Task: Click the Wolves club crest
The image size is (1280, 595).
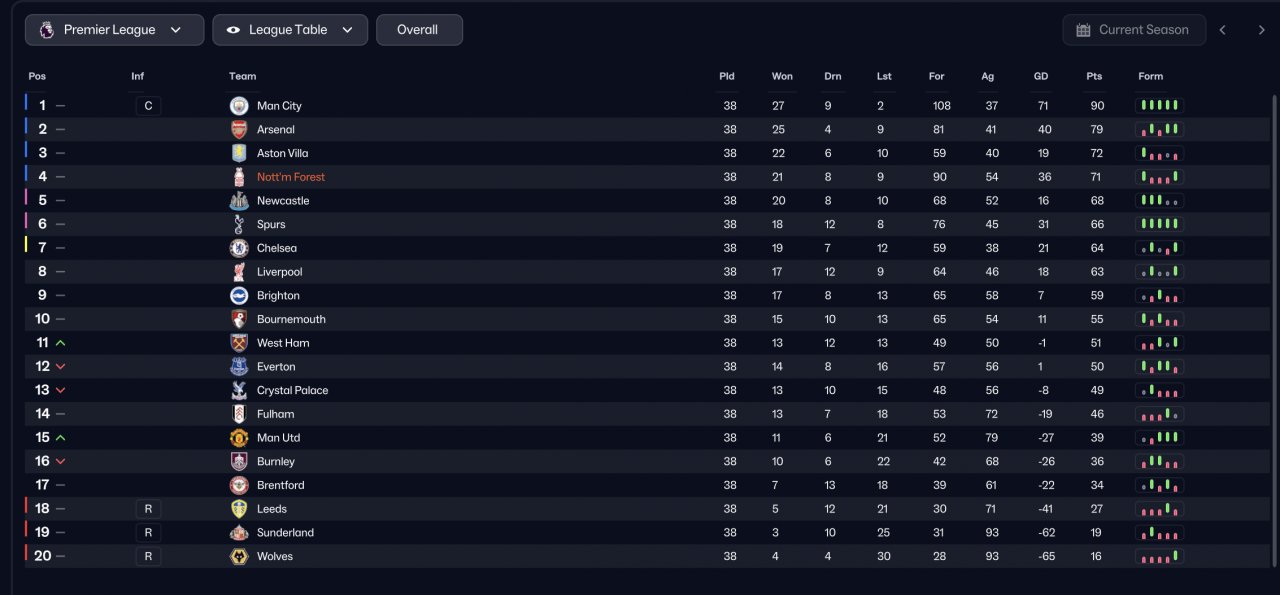Action: click(x=238, y=556)
